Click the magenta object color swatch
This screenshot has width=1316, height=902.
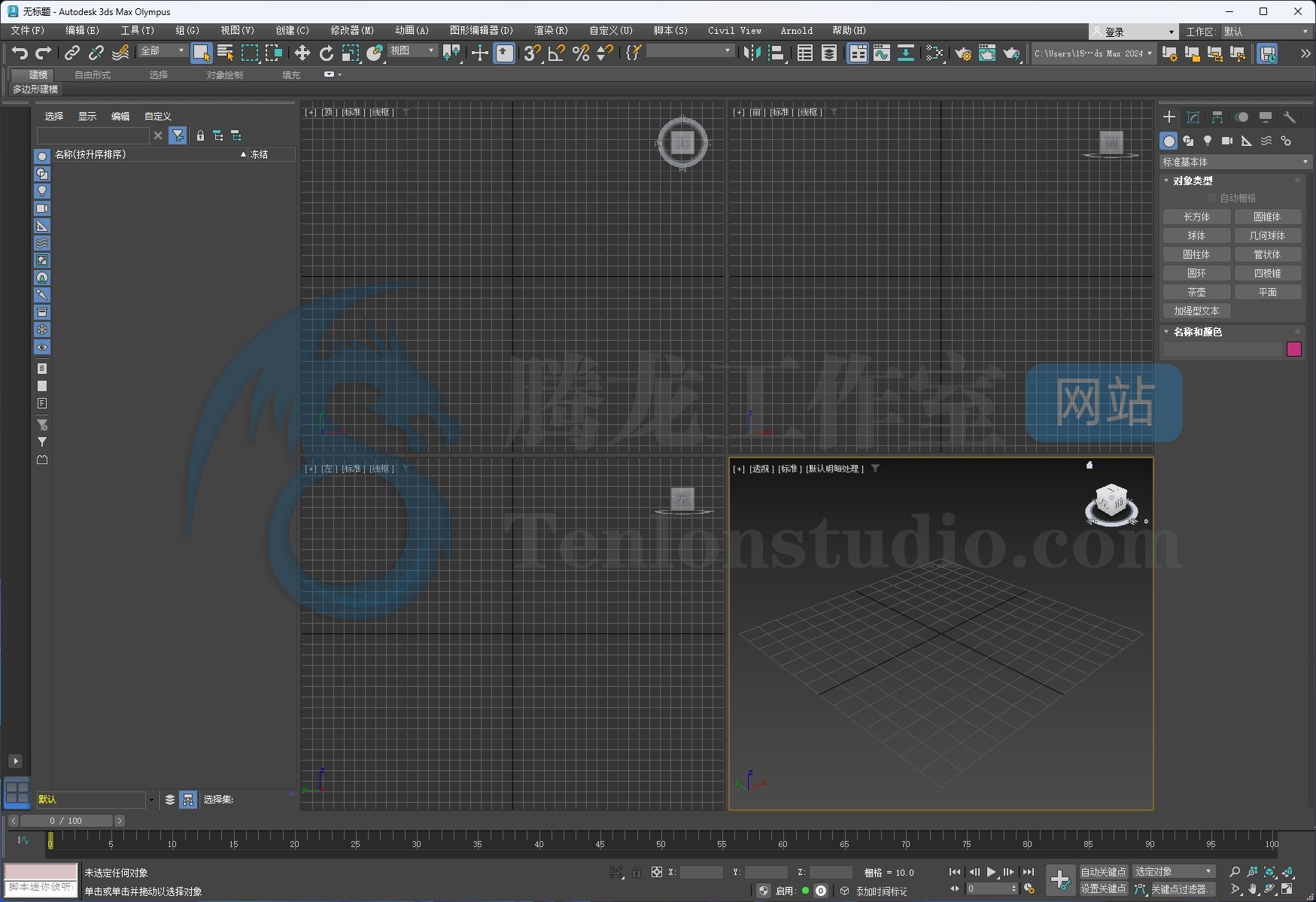pos(1294,349)
